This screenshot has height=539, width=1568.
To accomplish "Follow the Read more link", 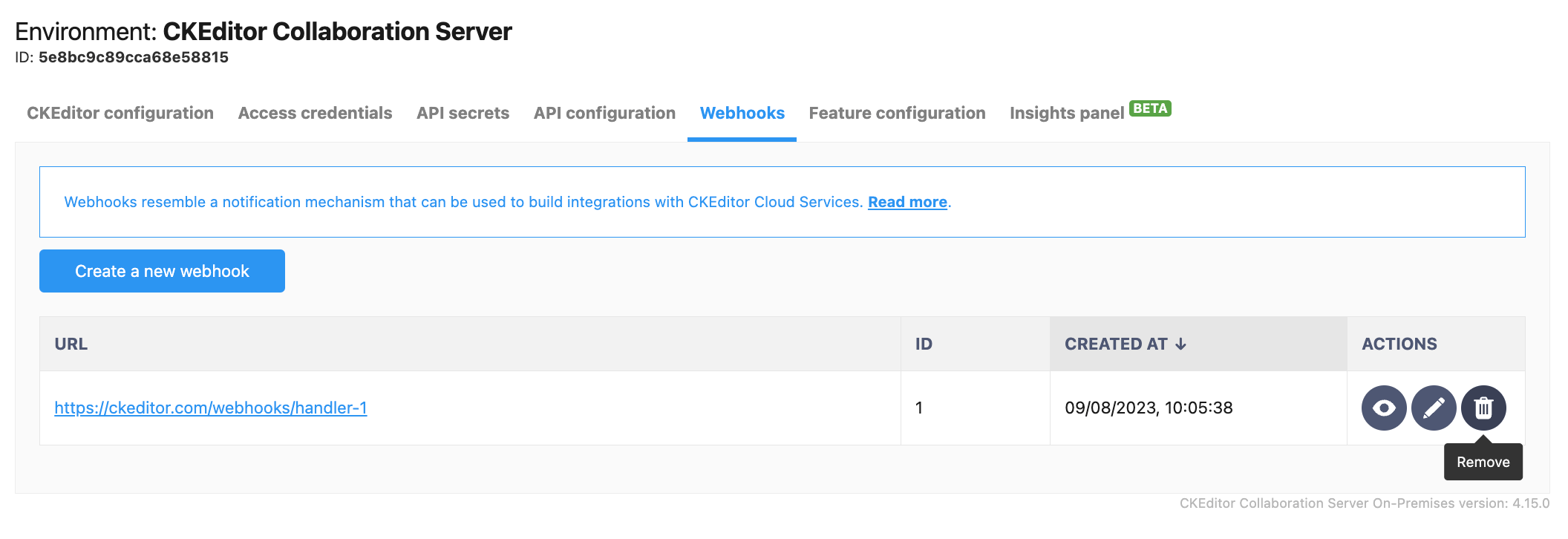I will click(907, 202).
